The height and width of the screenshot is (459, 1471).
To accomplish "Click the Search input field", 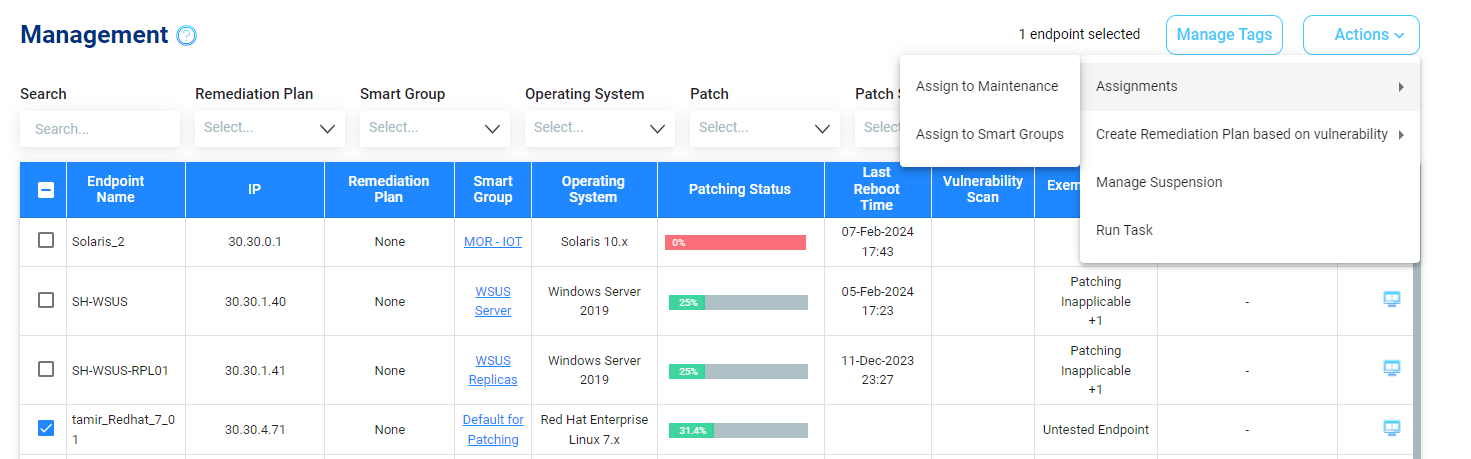I will click(x=100, y=129).
